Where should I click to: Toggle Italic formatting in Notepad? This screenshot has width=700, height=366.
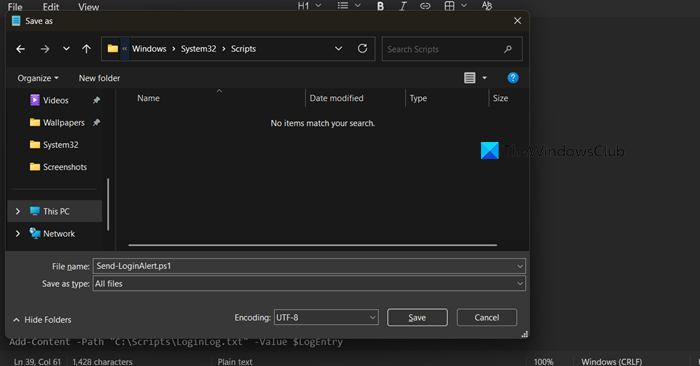pyautogui.click(x=403, y=6)
